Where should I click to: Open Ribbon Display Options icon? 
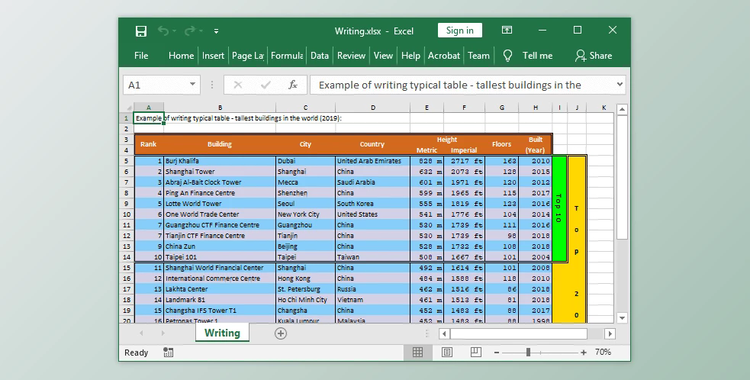[507, 30]
